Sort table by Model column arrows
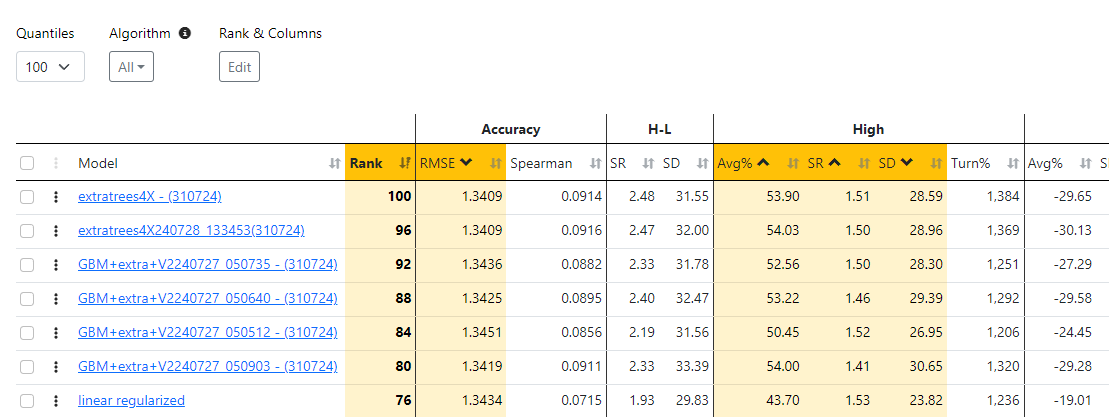The height and width of the screenshot is (417, 1109). [x=335, y=163]
